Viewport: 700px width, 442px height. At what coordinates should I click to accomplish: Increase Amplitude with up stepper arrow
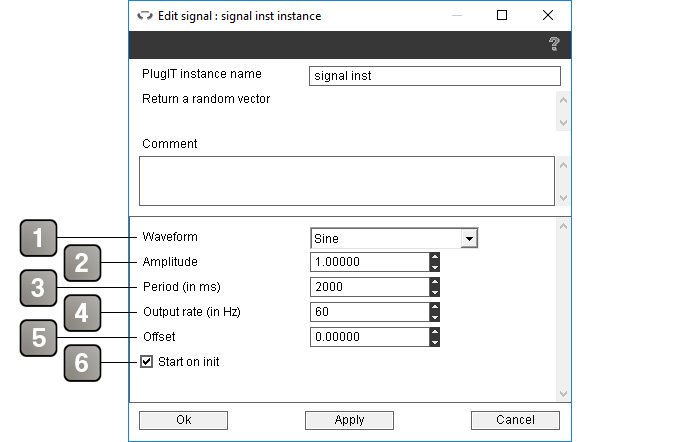[x=434, y=257]
